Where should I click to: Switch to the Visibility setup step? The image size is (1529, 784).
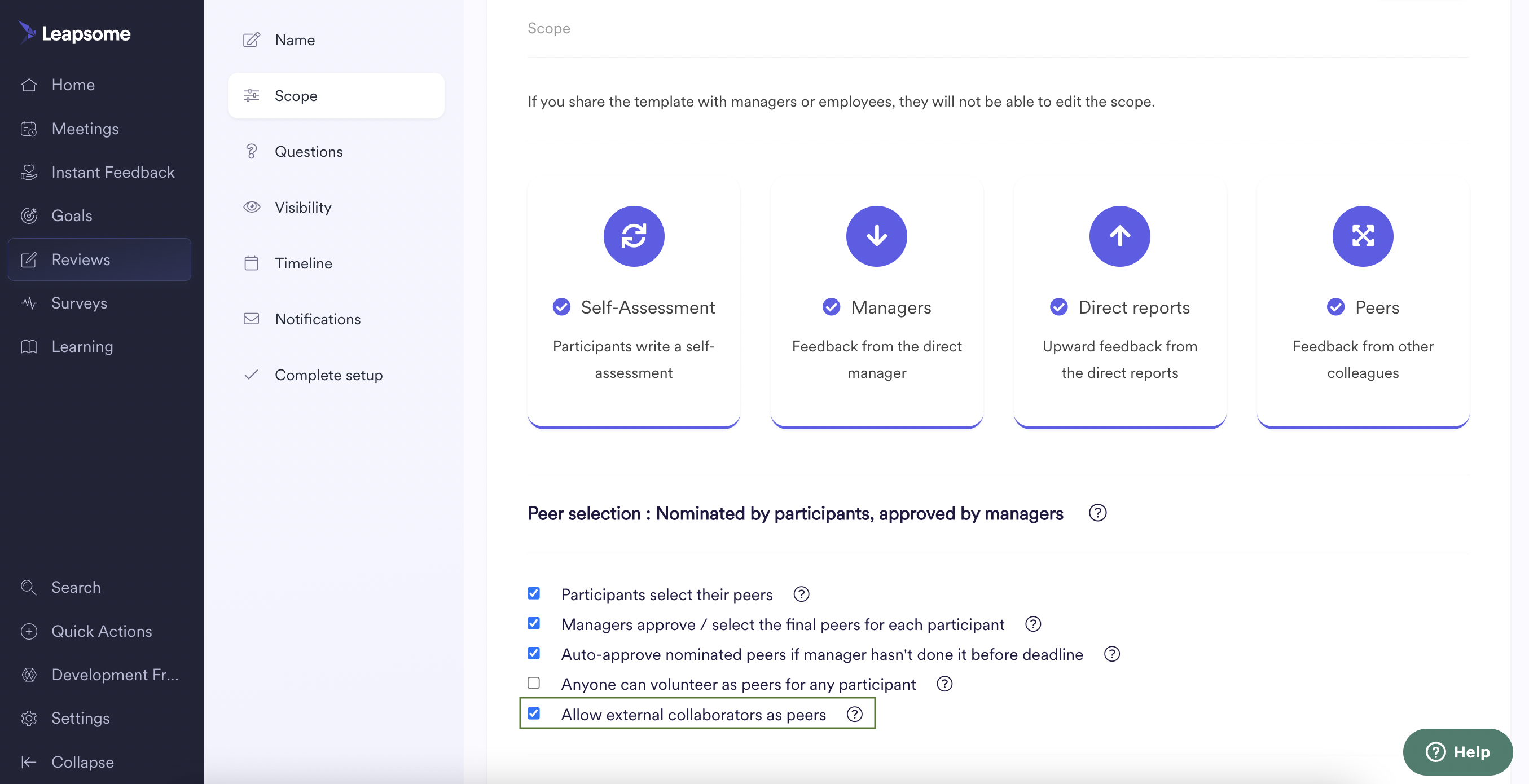tap(336, 207)
